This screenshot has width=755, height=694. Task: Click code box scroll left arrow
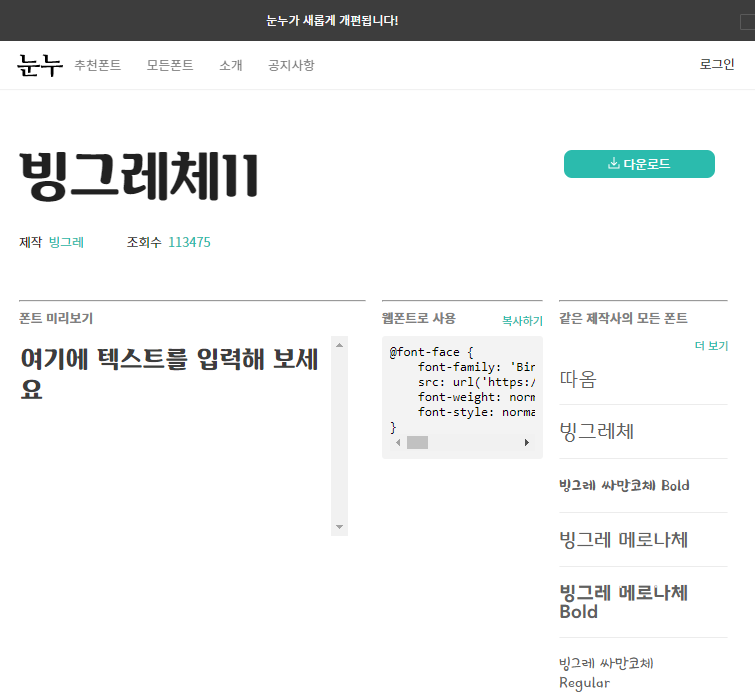coord(398,443)
